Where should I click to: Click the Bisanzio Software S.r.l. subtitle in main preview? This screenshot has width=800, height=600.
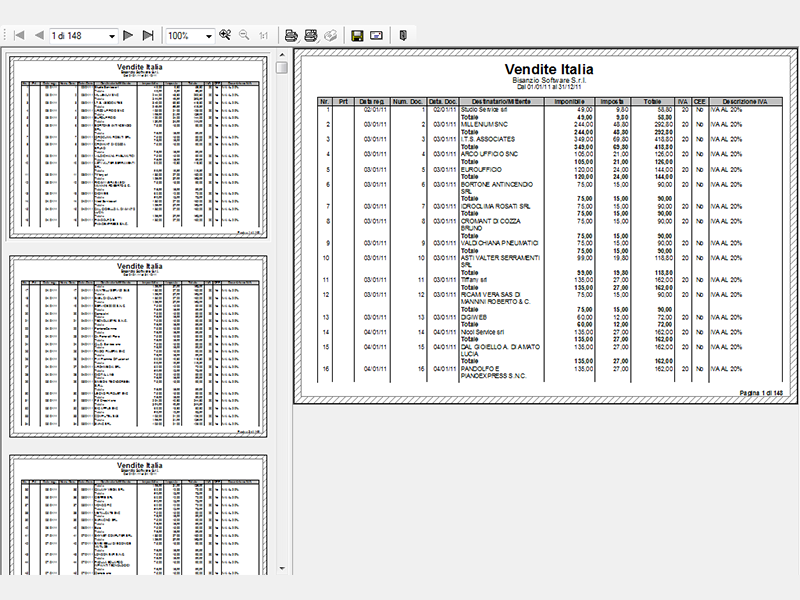[x=549, y=81]
